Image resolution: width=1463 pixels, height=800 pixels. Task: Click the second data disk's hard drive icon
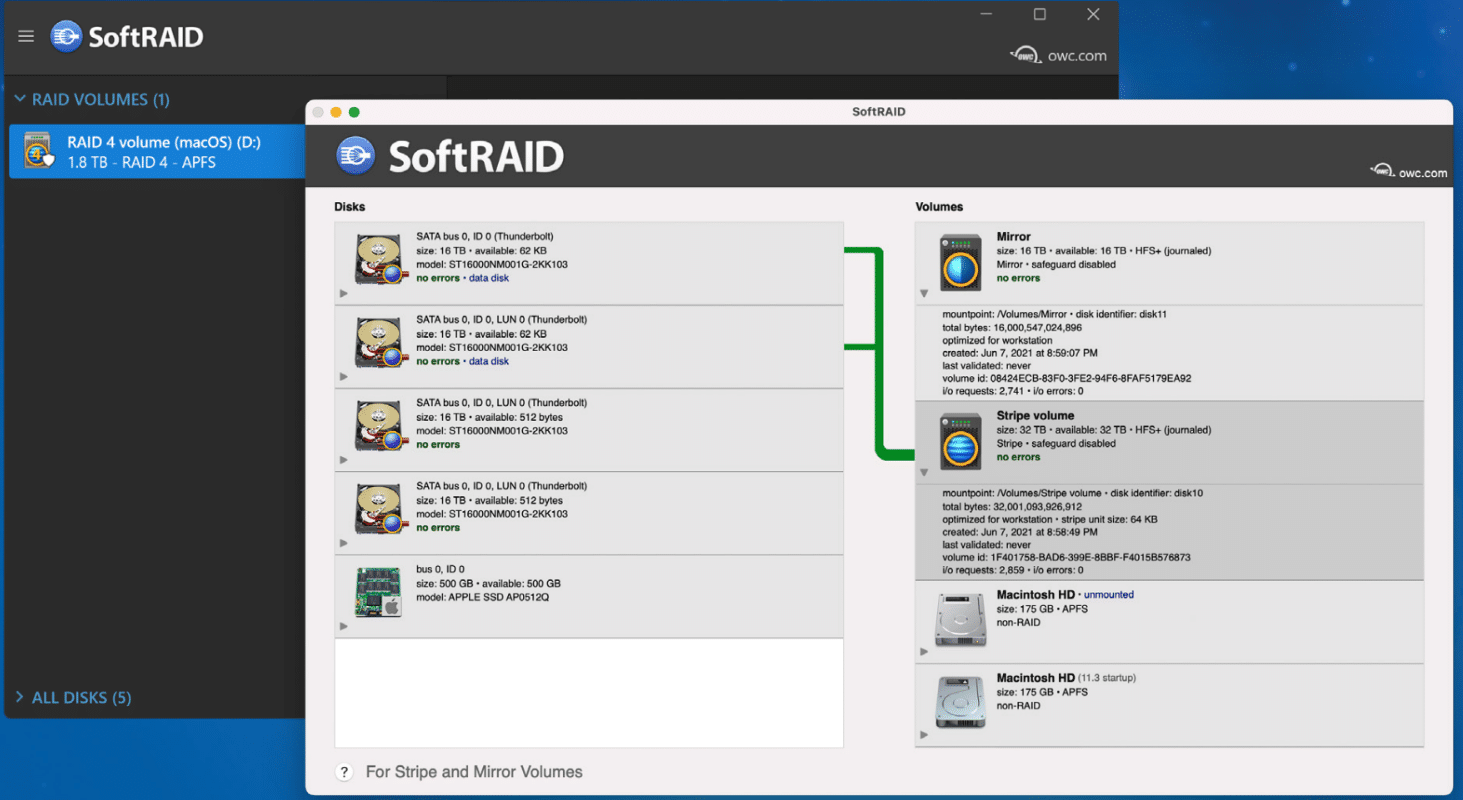click(x=379, y=343)
